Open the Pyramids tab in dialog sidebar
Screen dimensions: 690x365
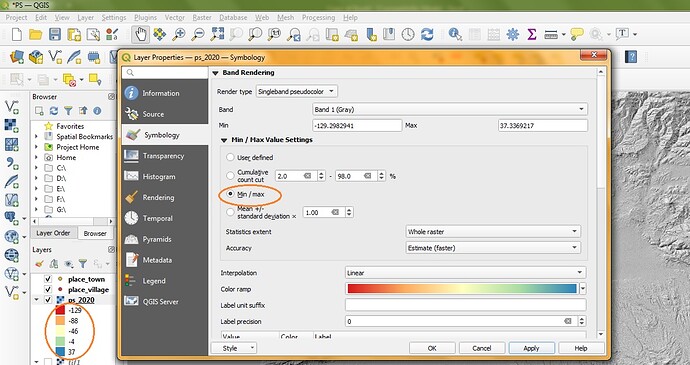pos(165,239)
